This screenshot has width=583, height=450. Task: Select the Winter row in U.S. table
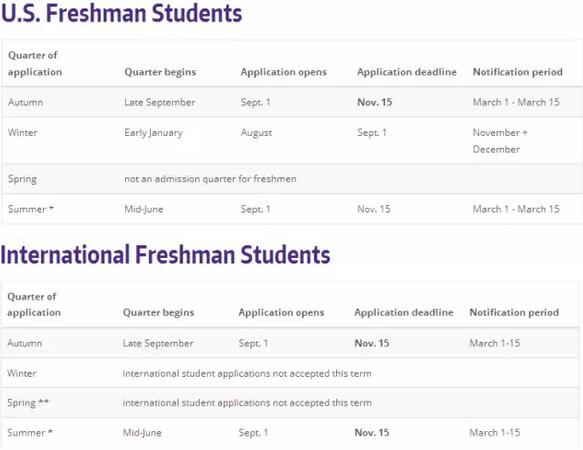(292, 140)
